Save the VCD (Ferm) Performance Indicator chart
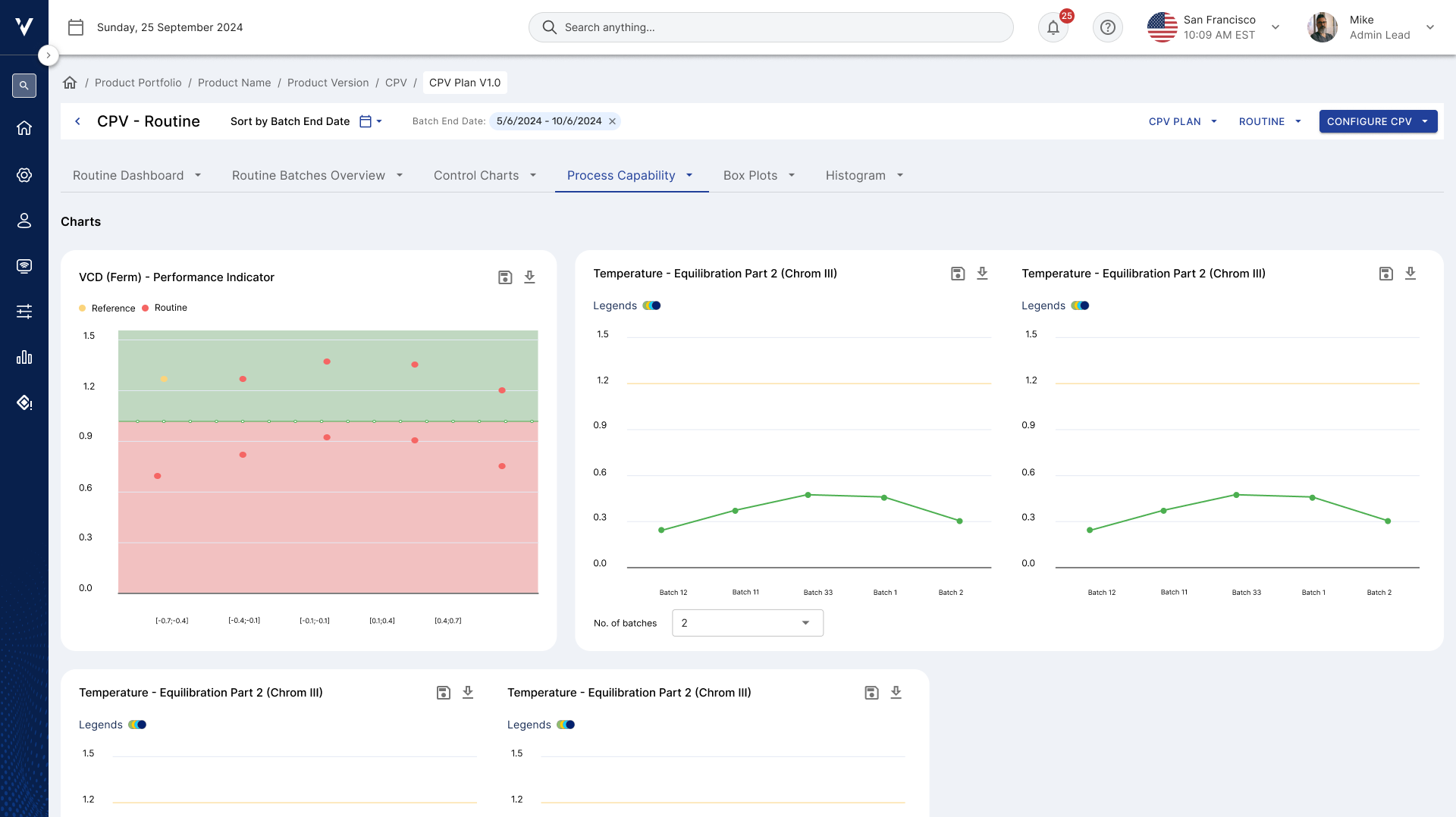The image size is (1456, 817). pos(505,277)
